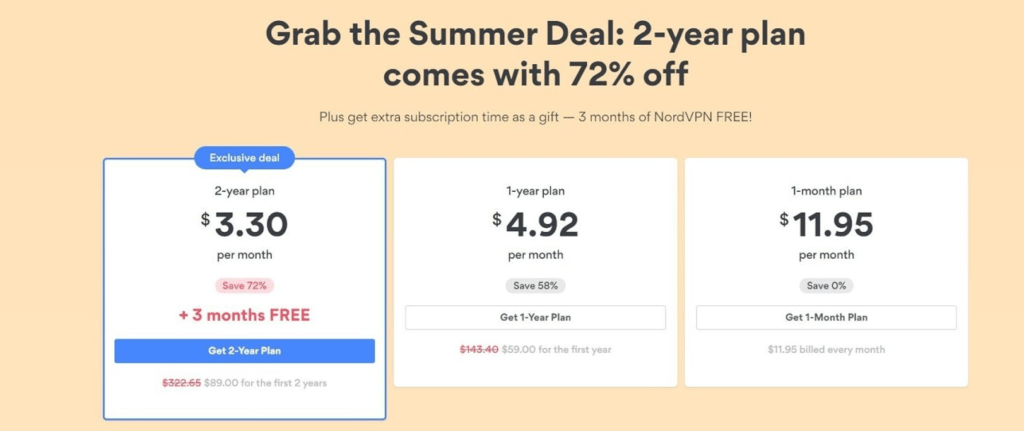1024x431 pixels.
Task: Click the $4.92 per month price
Action: [536, 225]
